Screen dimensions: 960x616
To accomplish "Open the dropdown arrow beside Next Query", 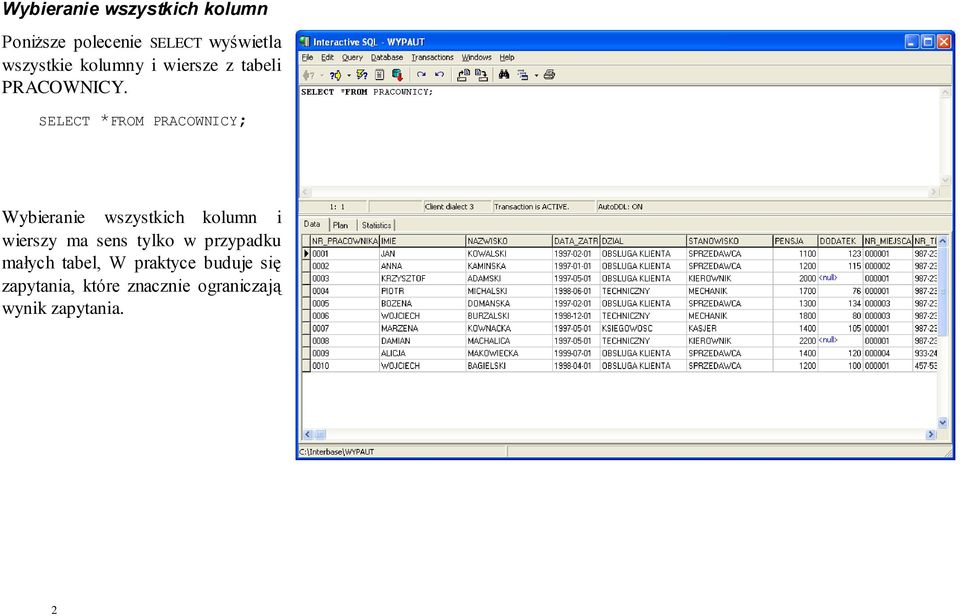I will (x=349, y=75).
